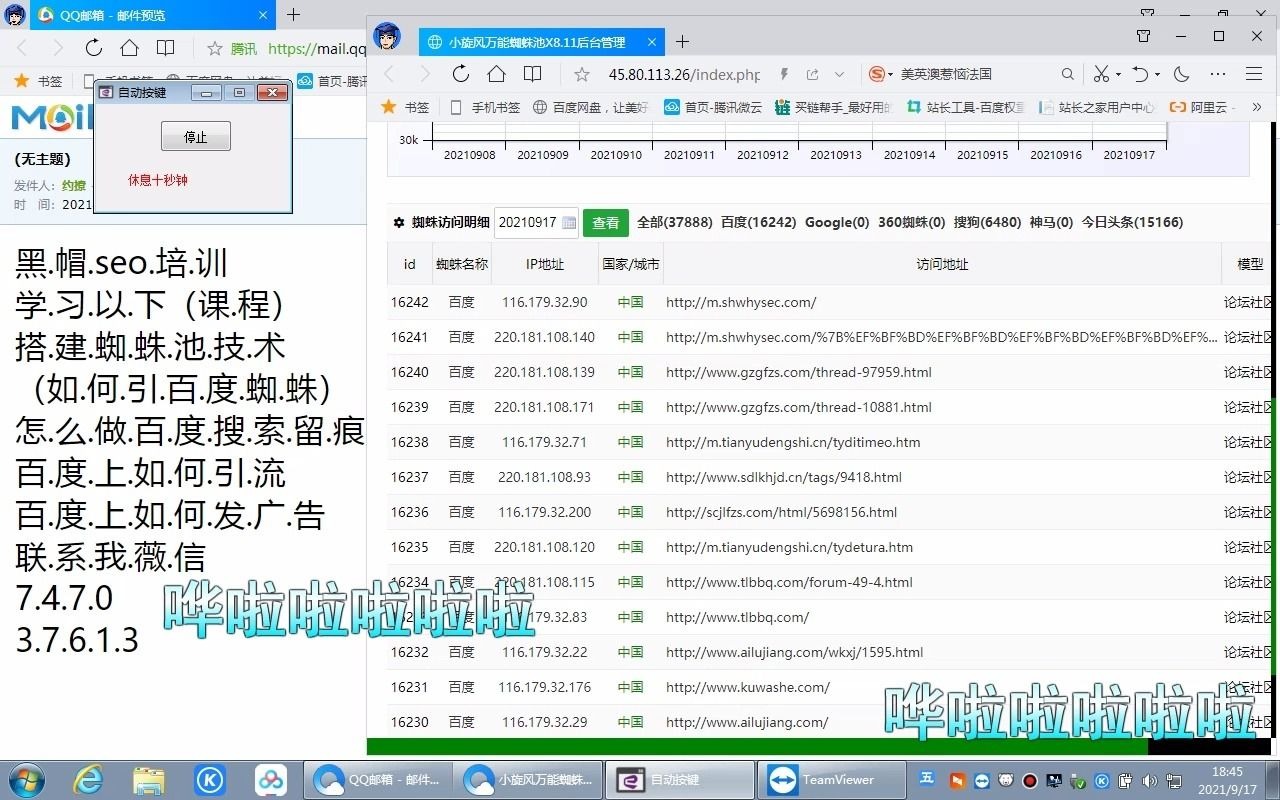This screenshot has height=800, width=1280.
Task: Select QQ邮箱 - 邮件预览 tab
Action: click(x=151, y=15)
